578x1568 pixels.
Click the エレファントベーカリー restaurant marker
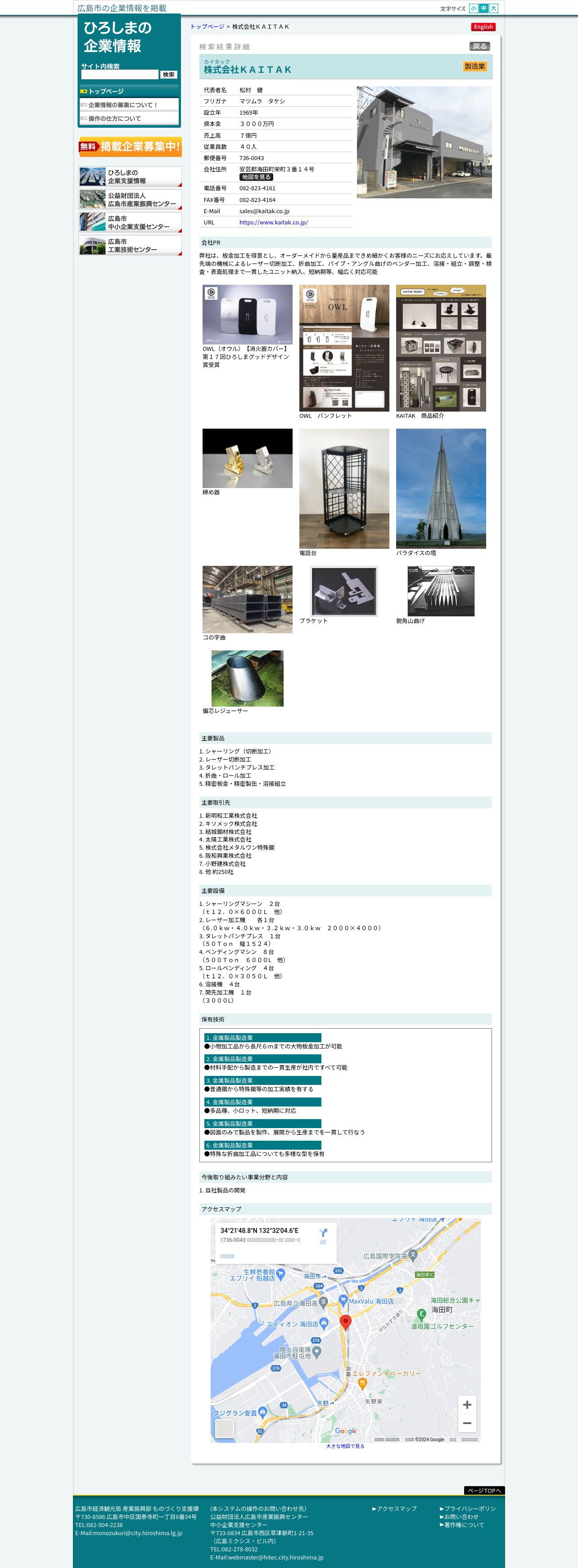point(362,1383)
